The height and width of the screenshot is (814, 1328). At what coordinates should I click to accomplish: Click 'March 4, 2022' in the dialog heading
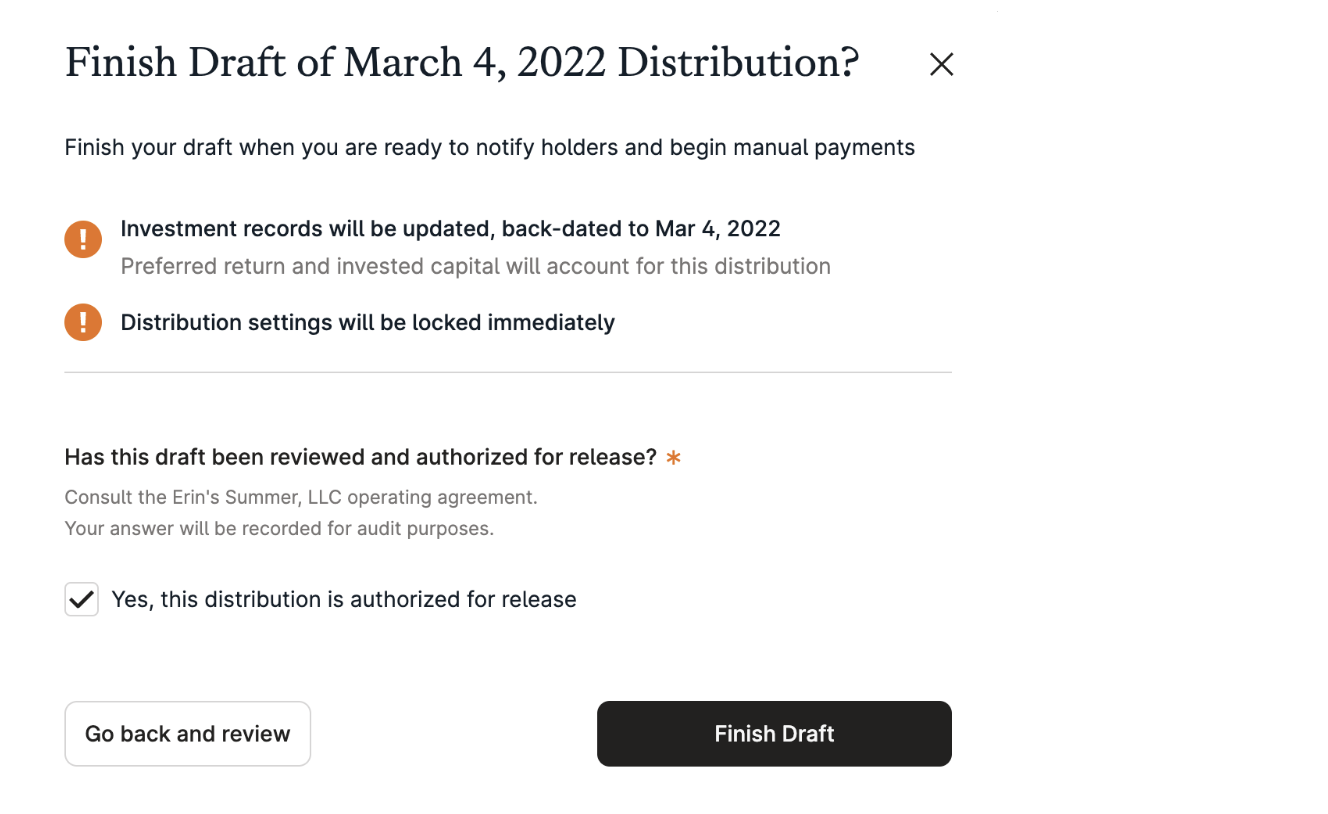[474, 63]
